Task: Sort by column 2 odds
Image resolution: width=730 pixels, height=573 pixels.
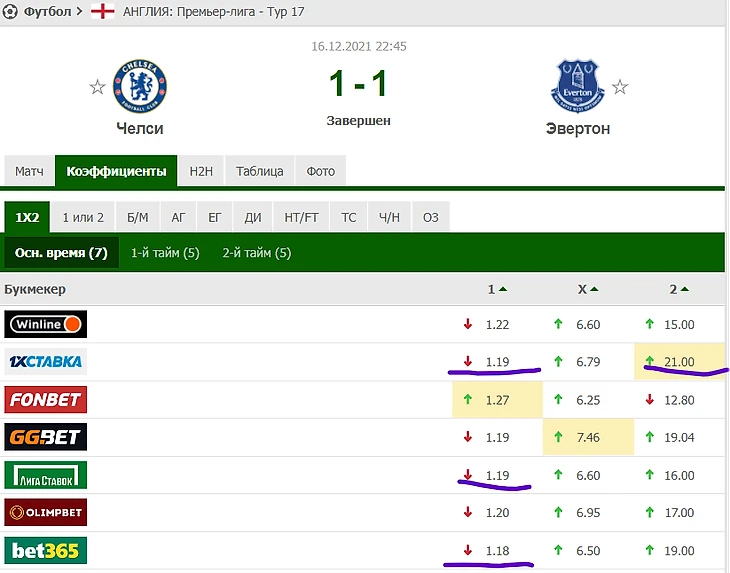Action: (678, 289)
